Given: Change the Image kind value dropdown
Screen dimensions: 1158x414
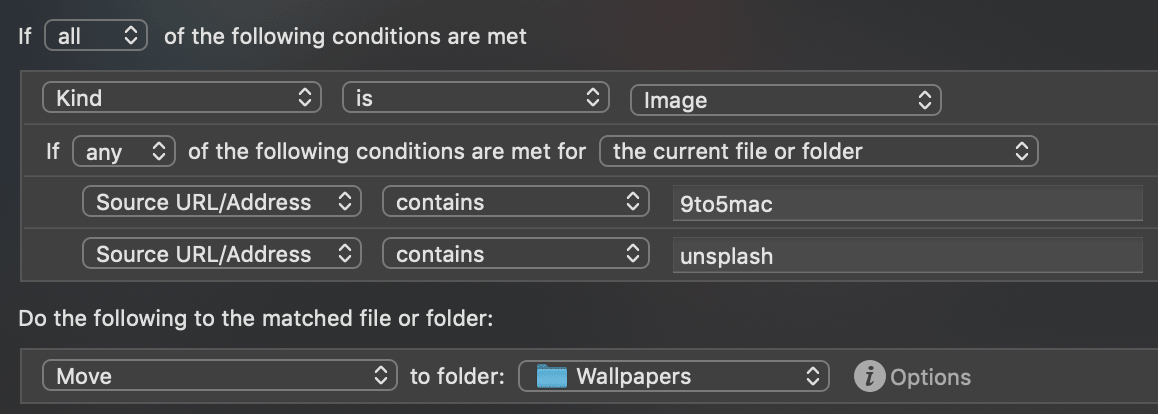Looking at the screenshot, I should point(785,99).
